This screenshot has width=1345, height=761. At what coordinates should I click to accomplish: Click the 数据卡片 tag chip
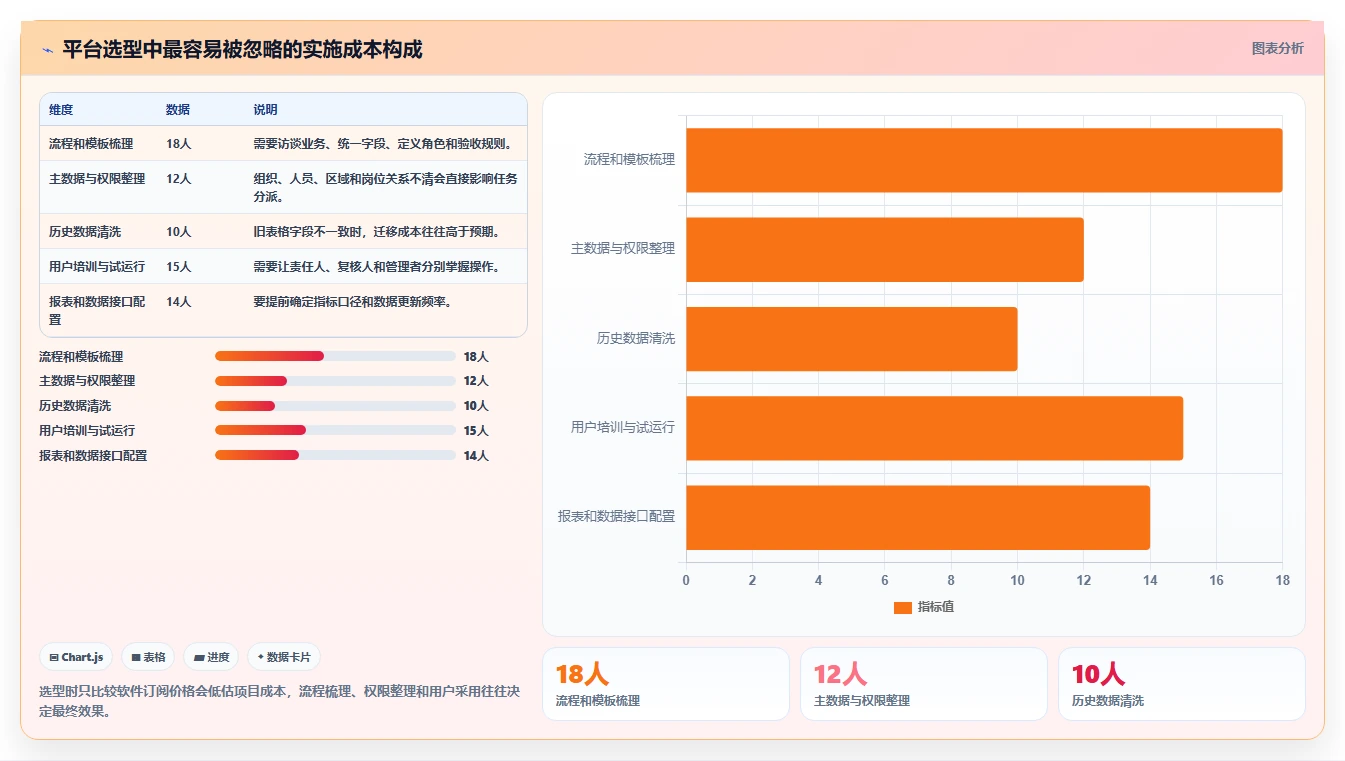click(284, 657)
